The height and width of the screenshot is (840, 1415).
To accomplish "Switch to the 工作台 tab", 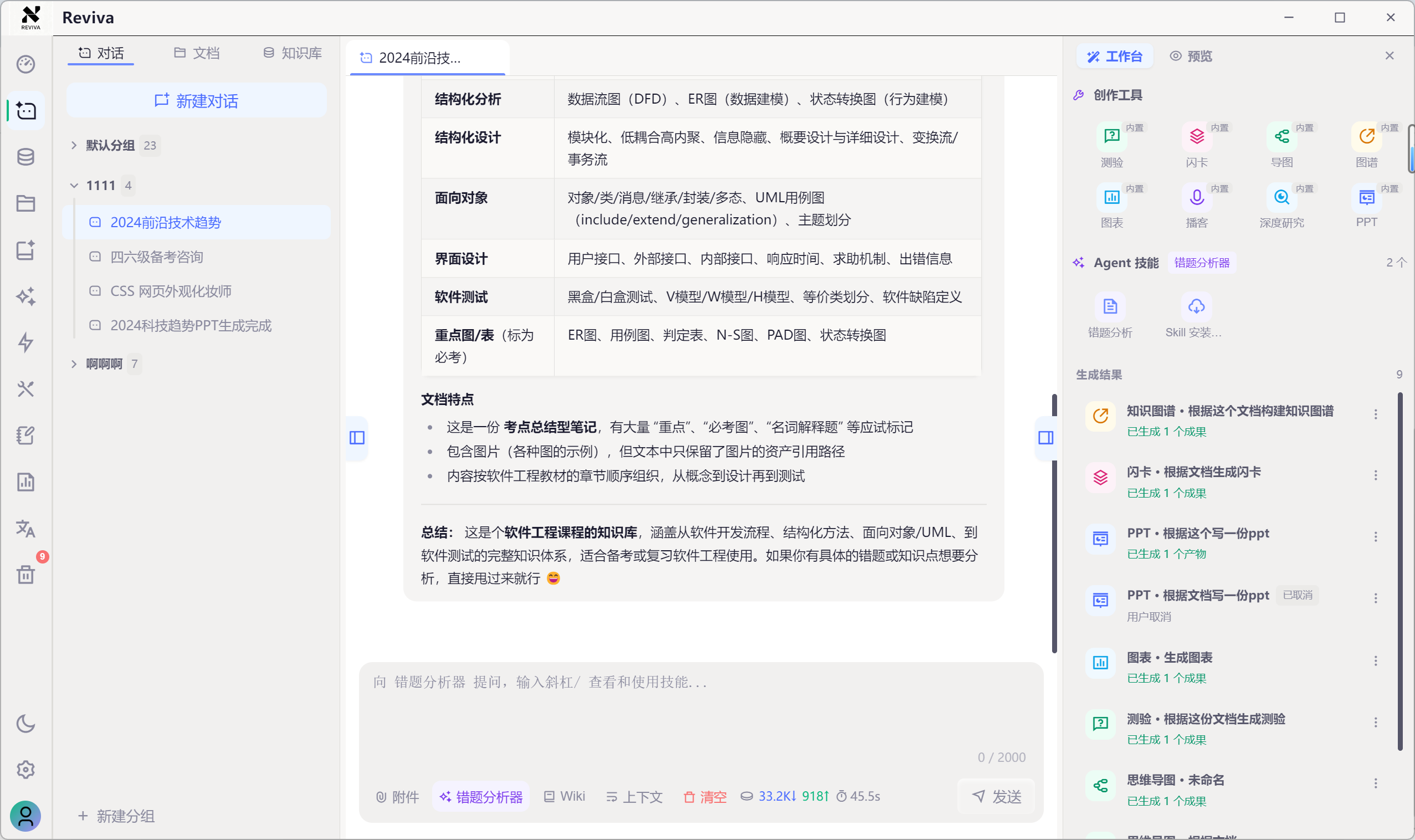I will (x=1115, y=56).
